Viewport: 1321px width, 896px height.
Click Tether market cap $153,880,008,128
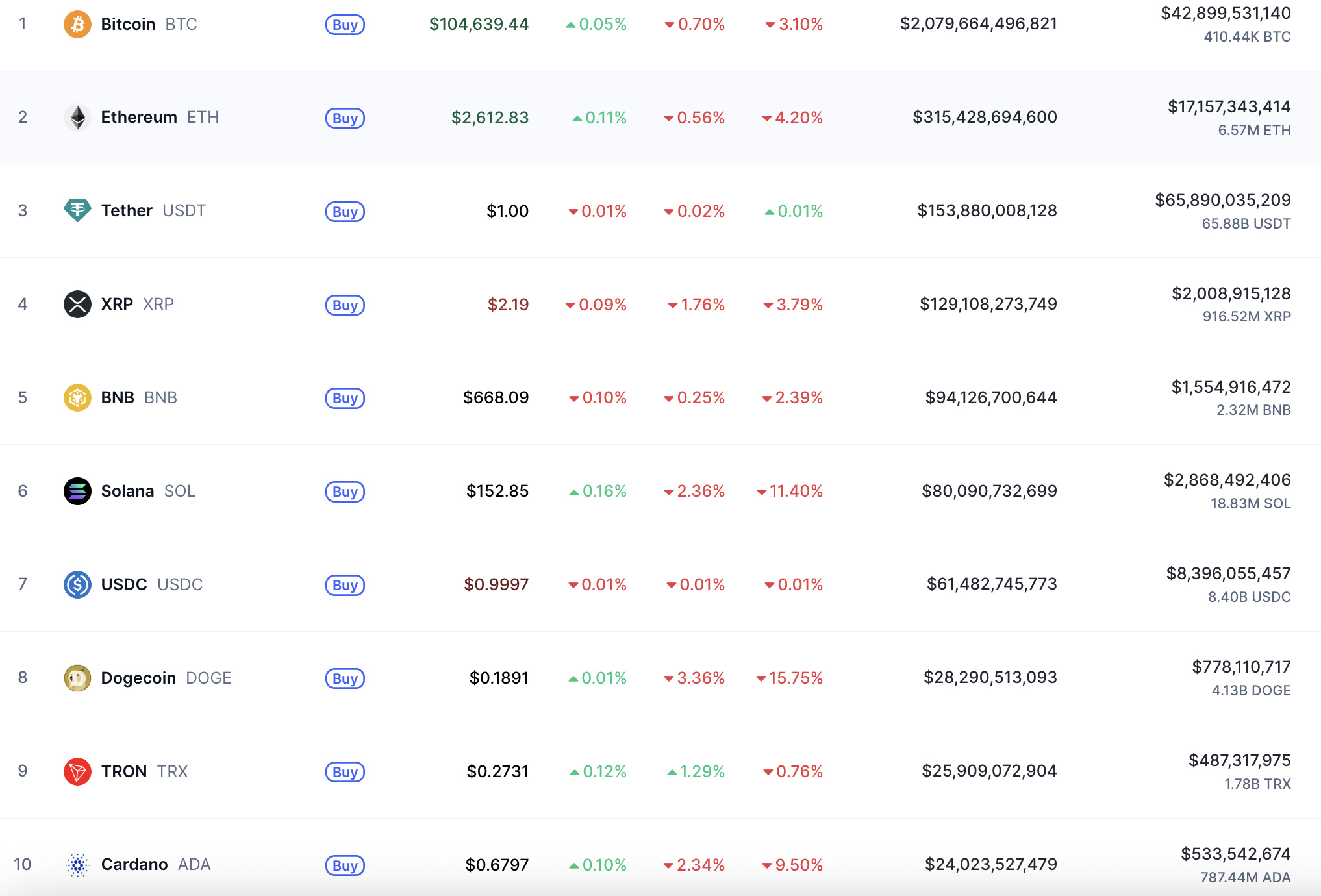[987, 211]
